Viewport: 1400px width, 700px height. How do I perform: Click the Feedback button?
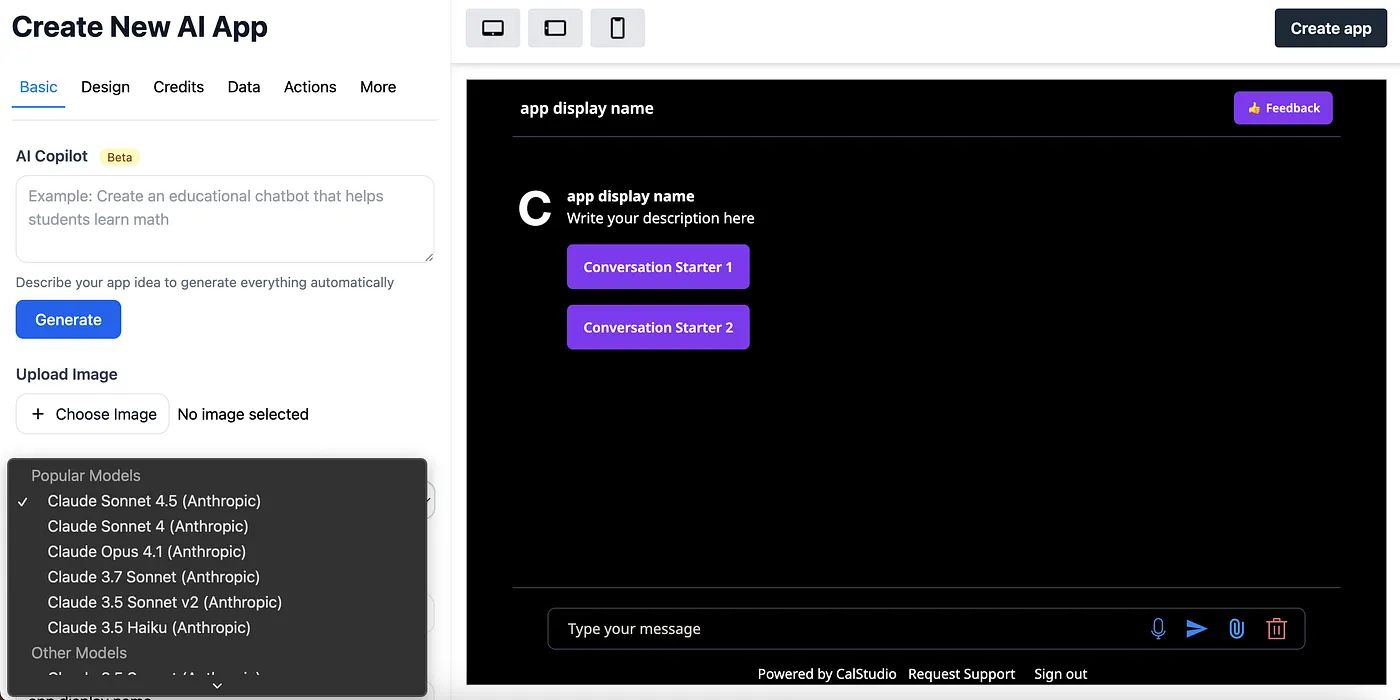coord(1283,108)
